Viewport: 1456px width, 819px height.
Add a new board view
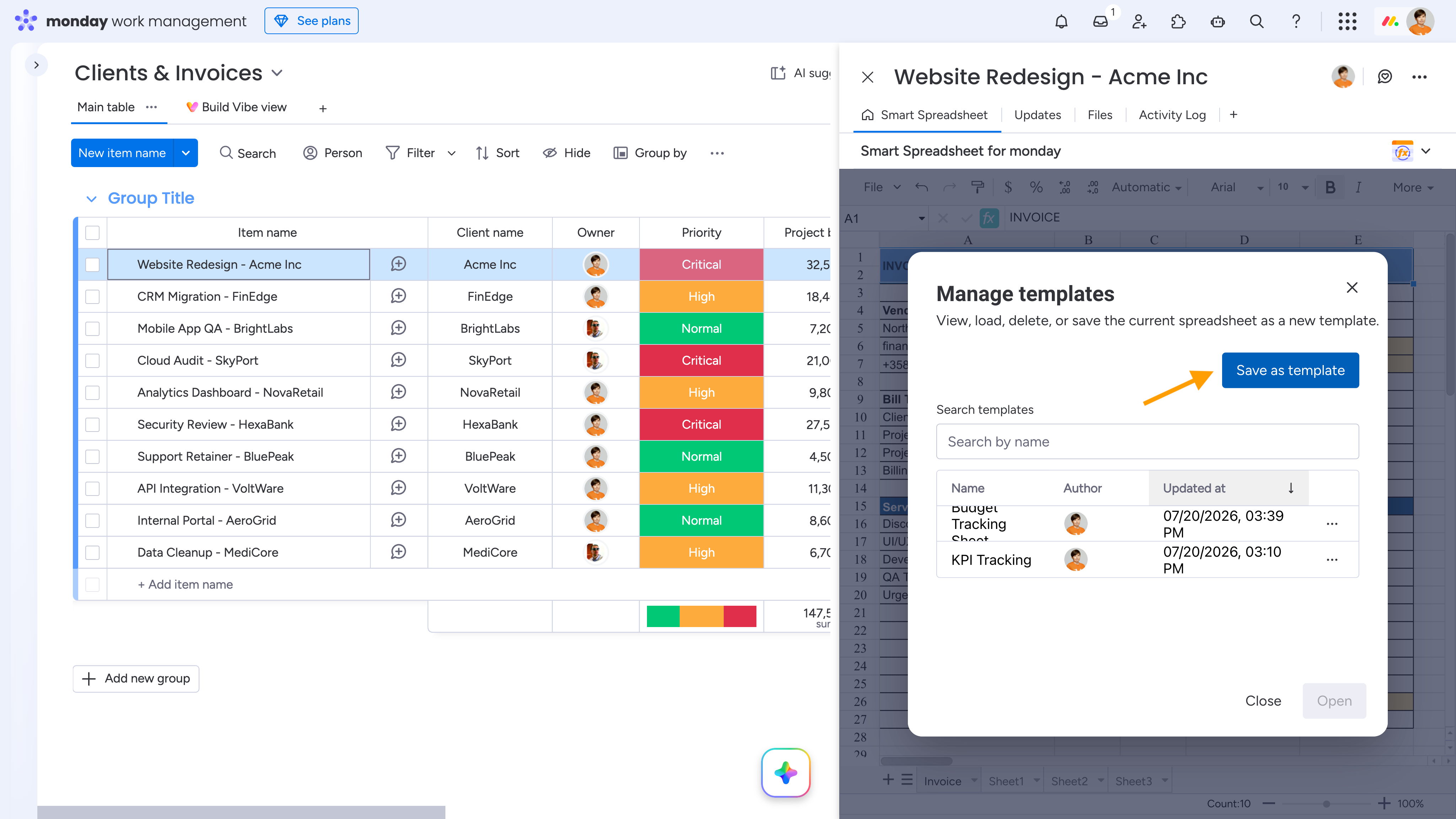tap(323, 108)
